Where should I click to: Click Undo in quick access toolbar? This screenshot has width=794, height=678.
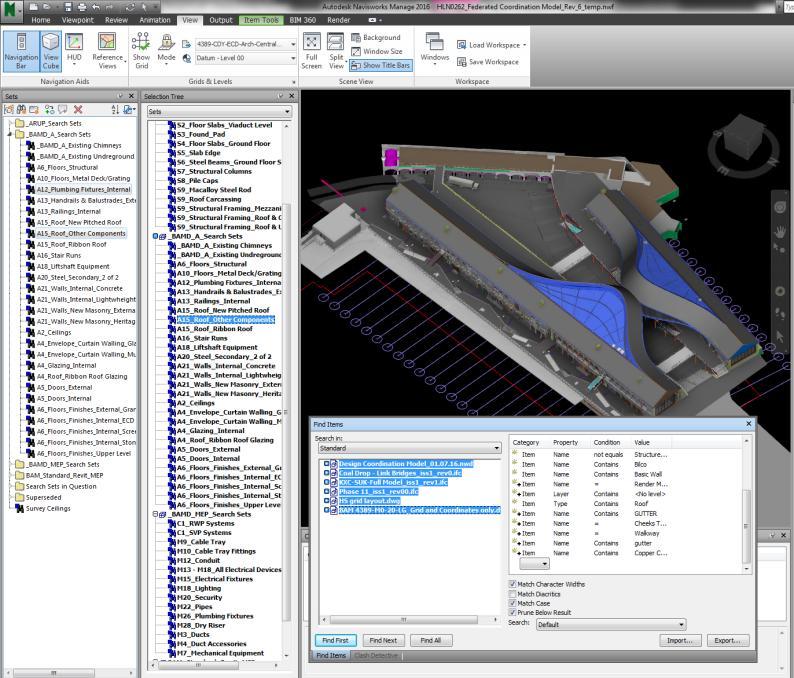96,7
